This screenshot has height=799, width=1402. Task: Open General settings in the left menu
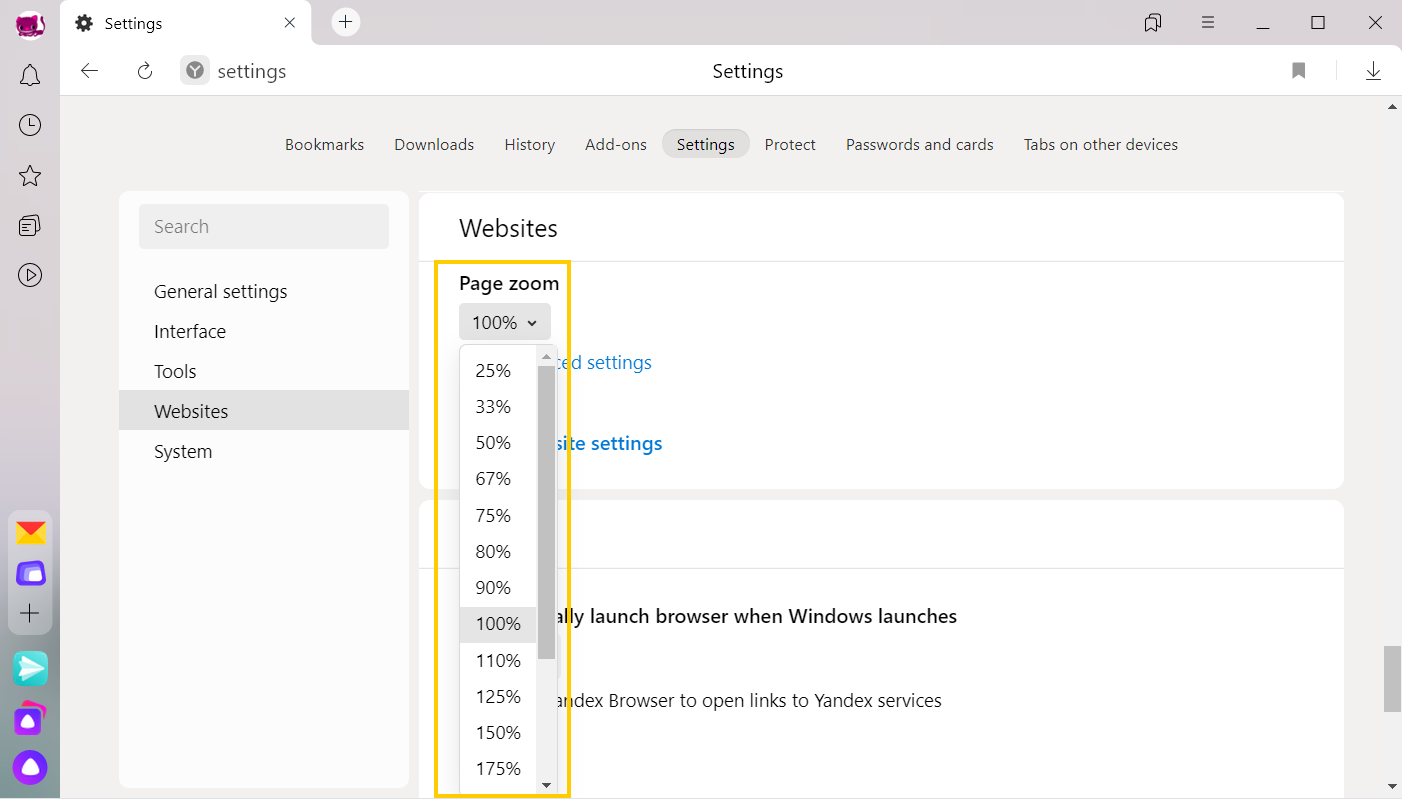264,292
